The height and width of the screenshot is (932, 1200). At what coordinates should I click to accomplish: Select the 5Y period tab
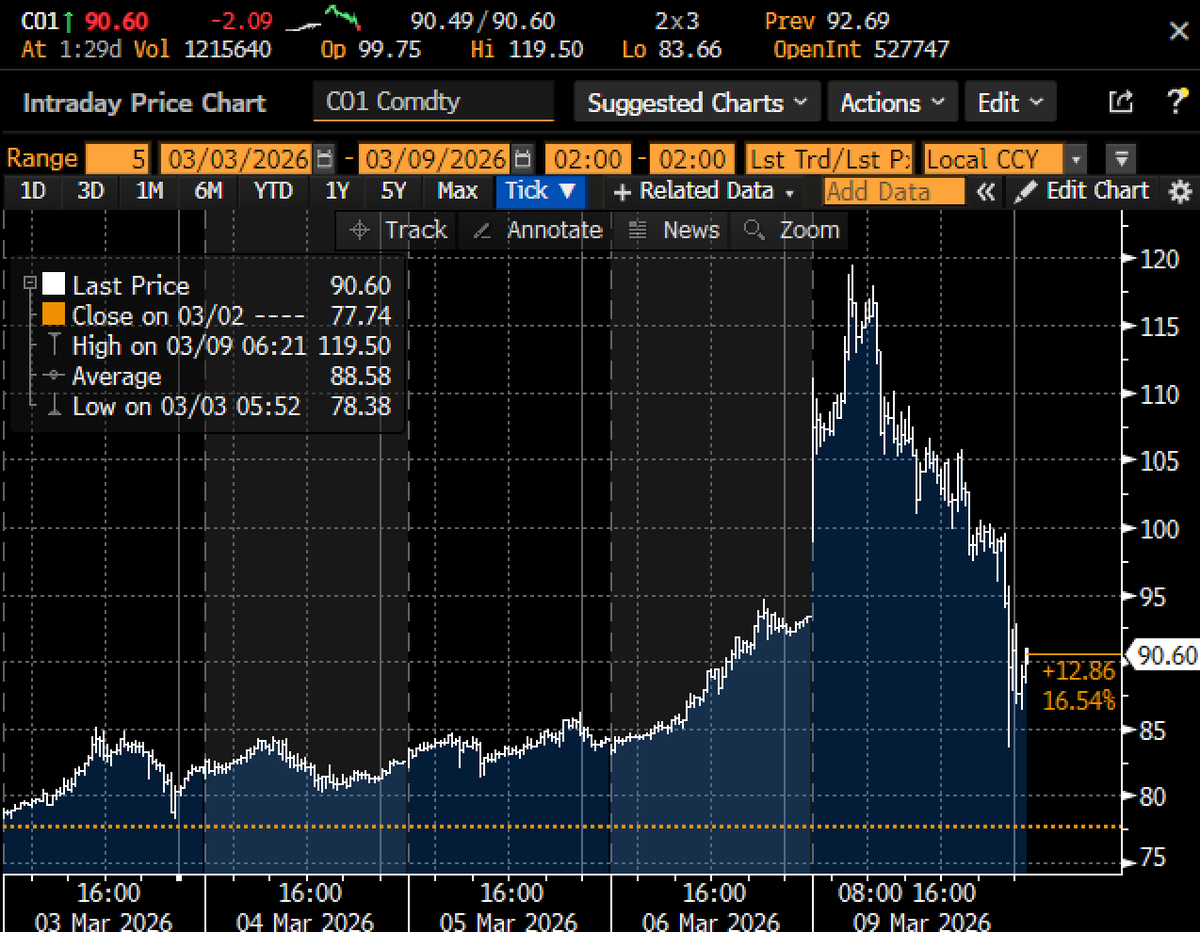pyautogui.click(x=394, y=191)
